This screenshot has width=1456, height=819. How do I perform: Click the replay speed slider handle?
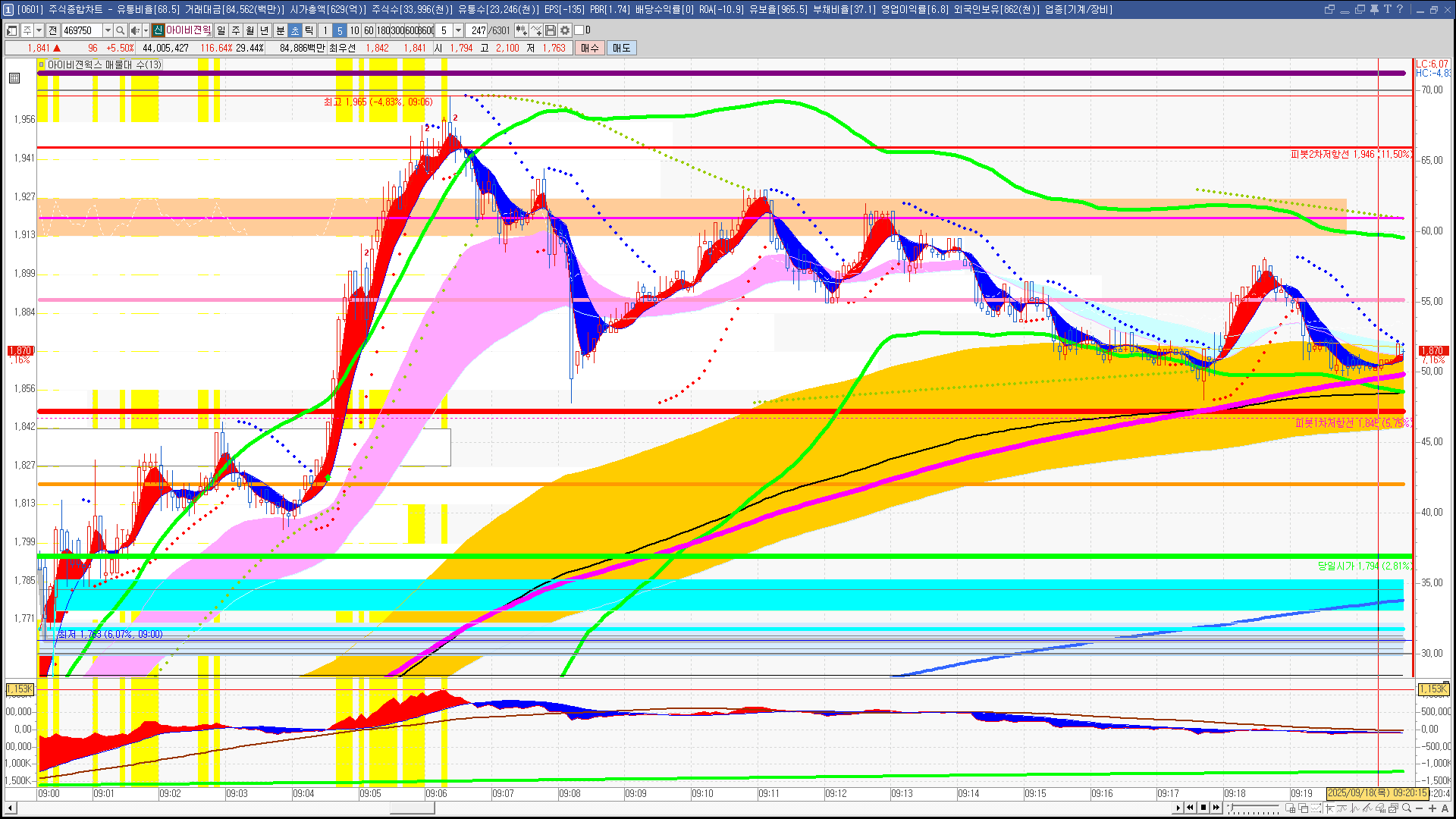pyautogui.click(x=1232, y=807)
